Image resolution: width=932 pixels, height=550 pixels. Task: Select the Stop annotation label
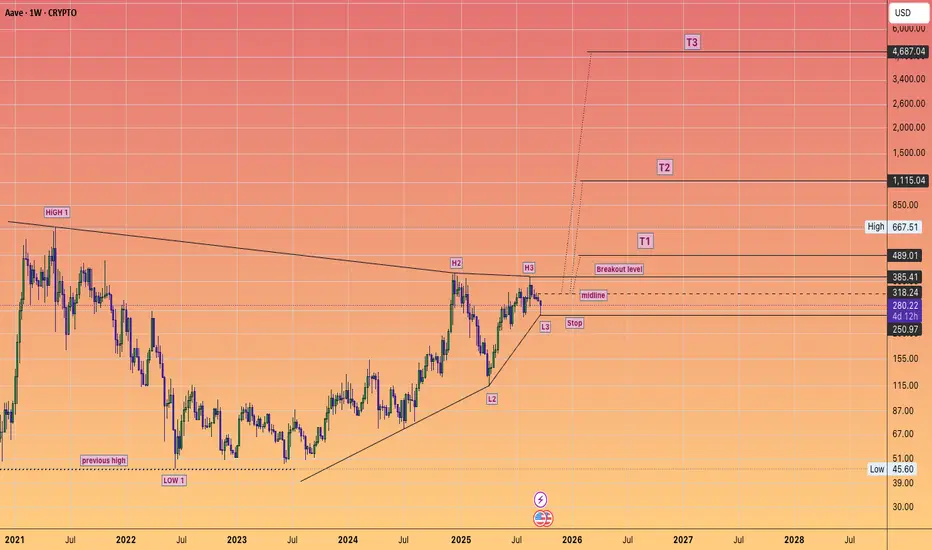click(x=574, y=323)
